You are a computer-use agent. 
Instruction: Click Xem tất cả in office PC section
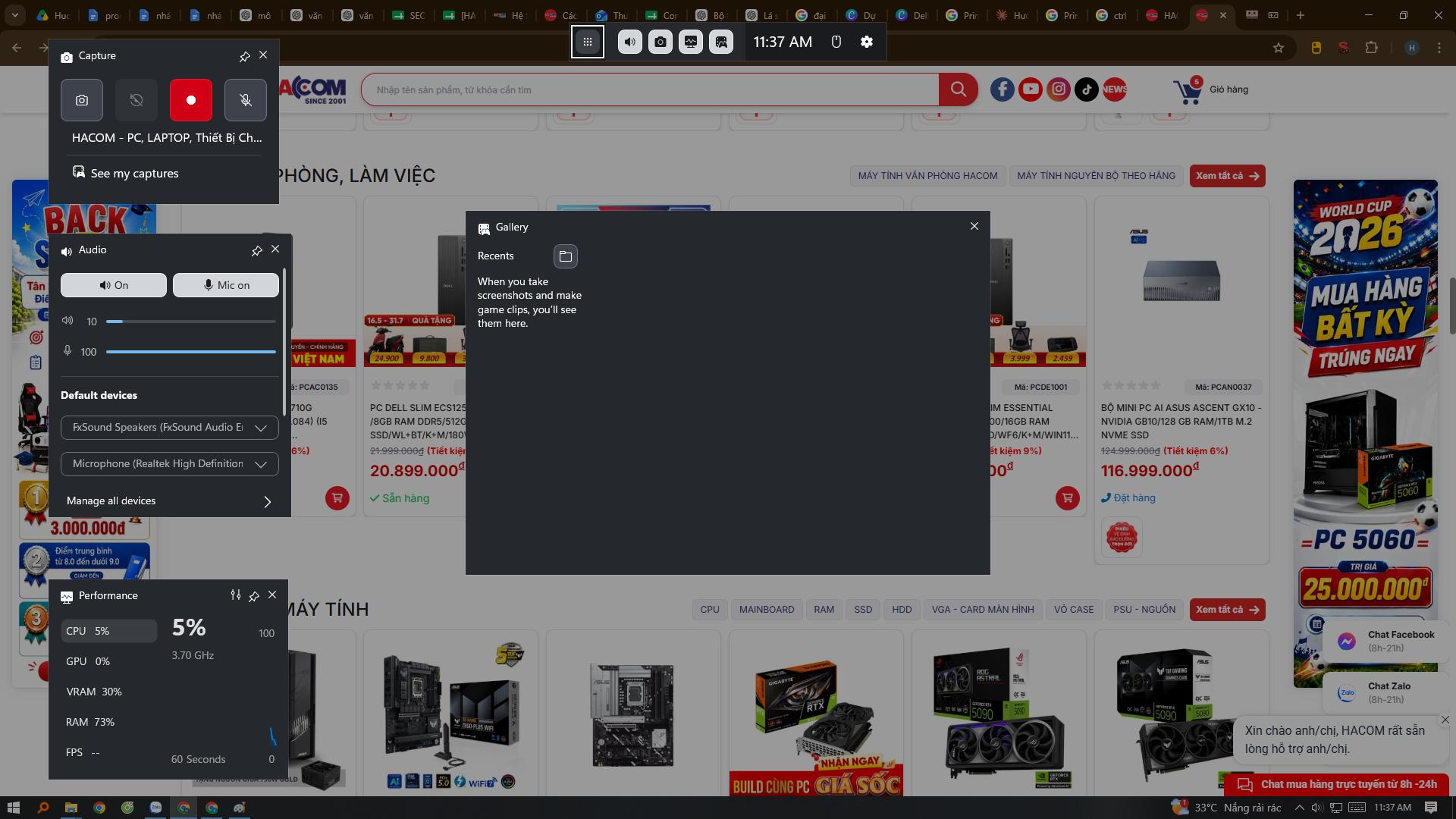click(x=1227, y=176)
